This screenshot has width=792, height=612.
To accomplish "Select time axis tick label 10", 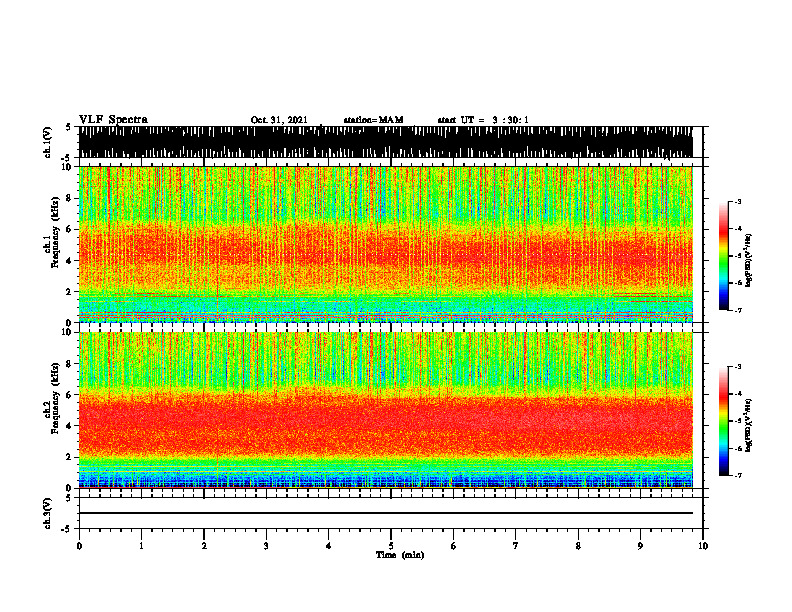I will click(x=703, y=546).
